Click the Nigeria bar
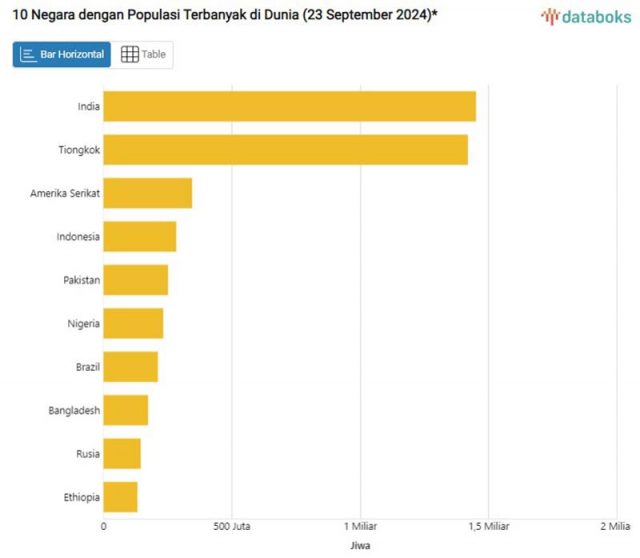Image resolution: width=640 pixels, height=558 pixels. point(133,323)
